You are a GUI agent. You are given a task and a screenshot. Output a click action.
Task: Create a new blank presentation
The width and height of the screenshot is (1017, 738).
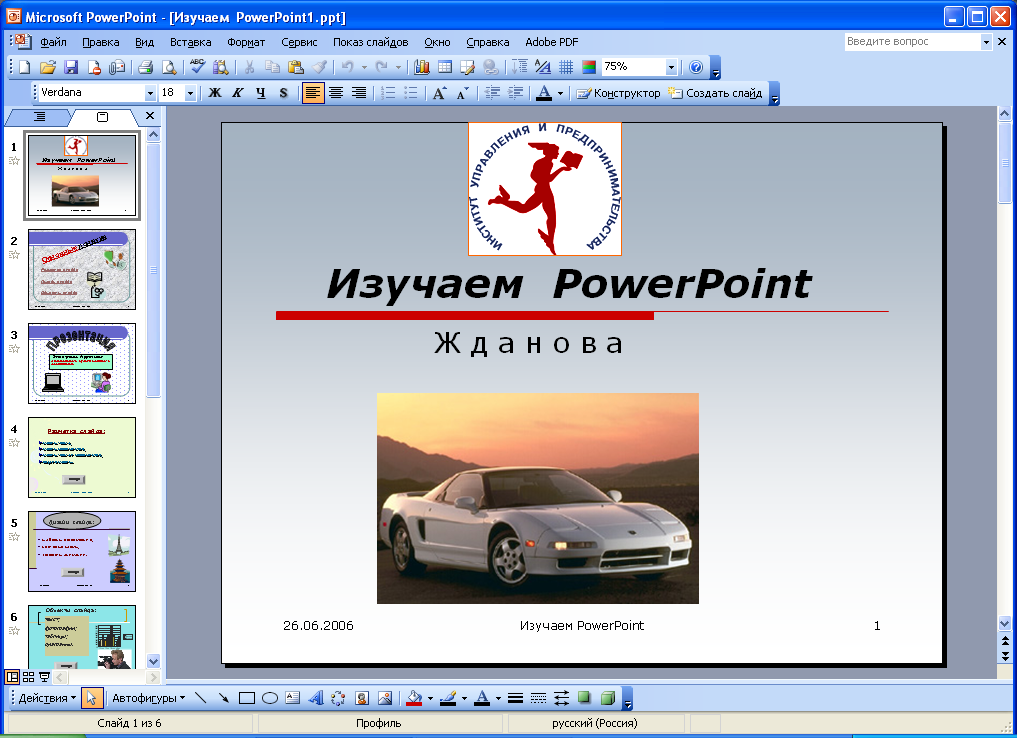click(x=25, y=67)
